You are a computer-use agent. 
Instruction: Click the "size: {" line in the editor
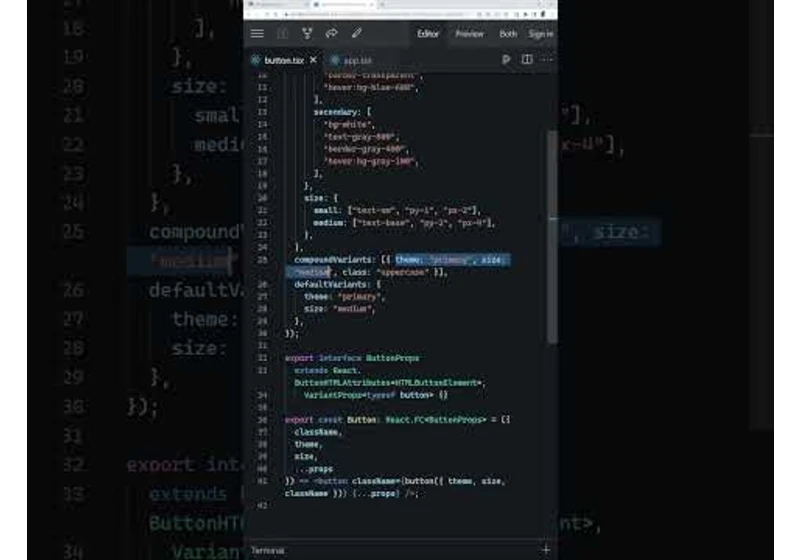[x=321, y=198]
